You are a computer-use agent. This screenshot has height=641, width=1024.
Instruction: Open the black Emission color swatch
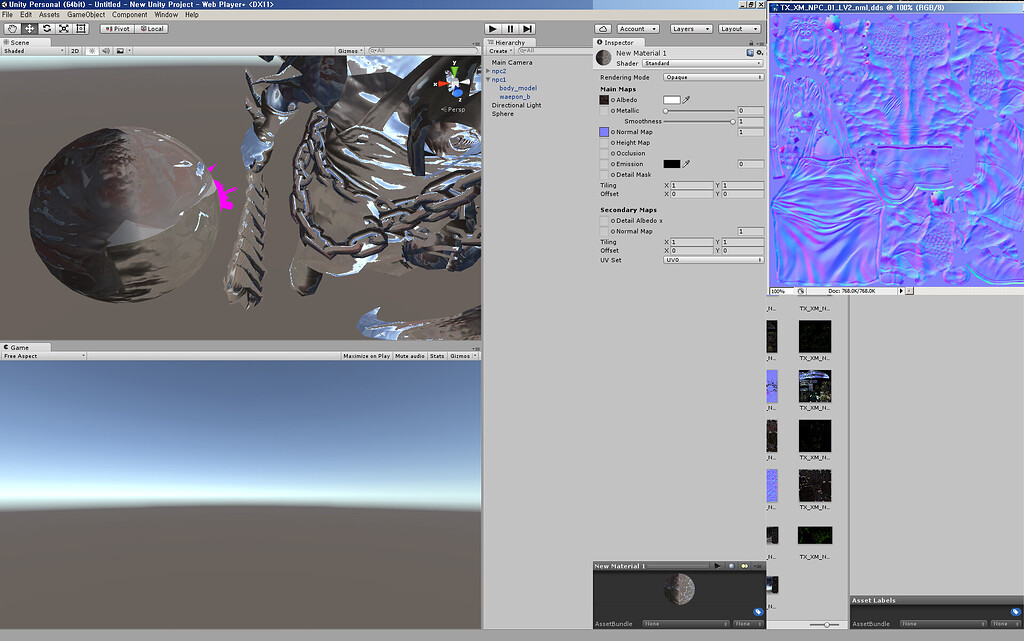pos(672,163)
